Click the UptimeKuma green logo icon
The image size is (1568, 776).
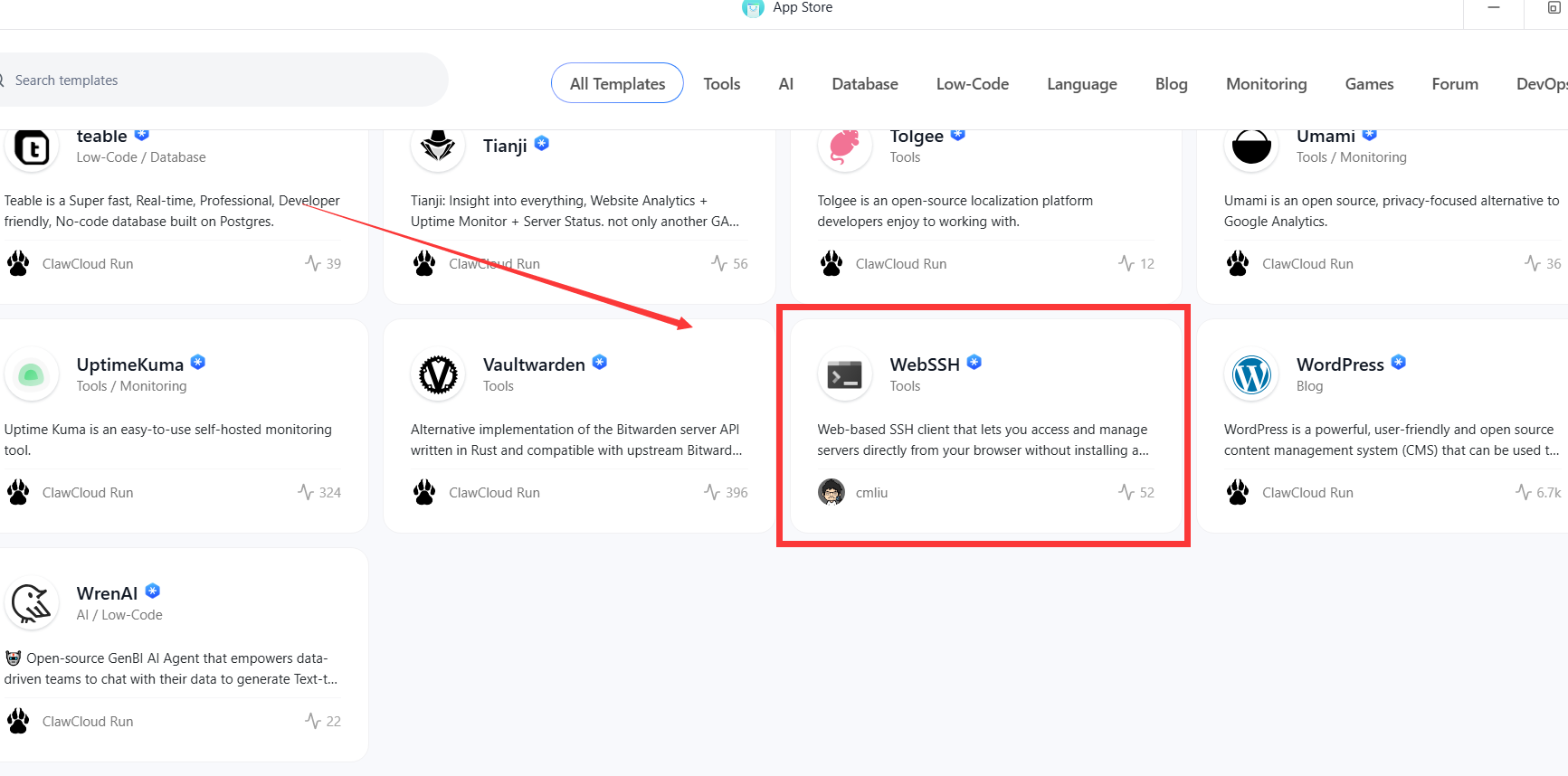coord(32,374)
